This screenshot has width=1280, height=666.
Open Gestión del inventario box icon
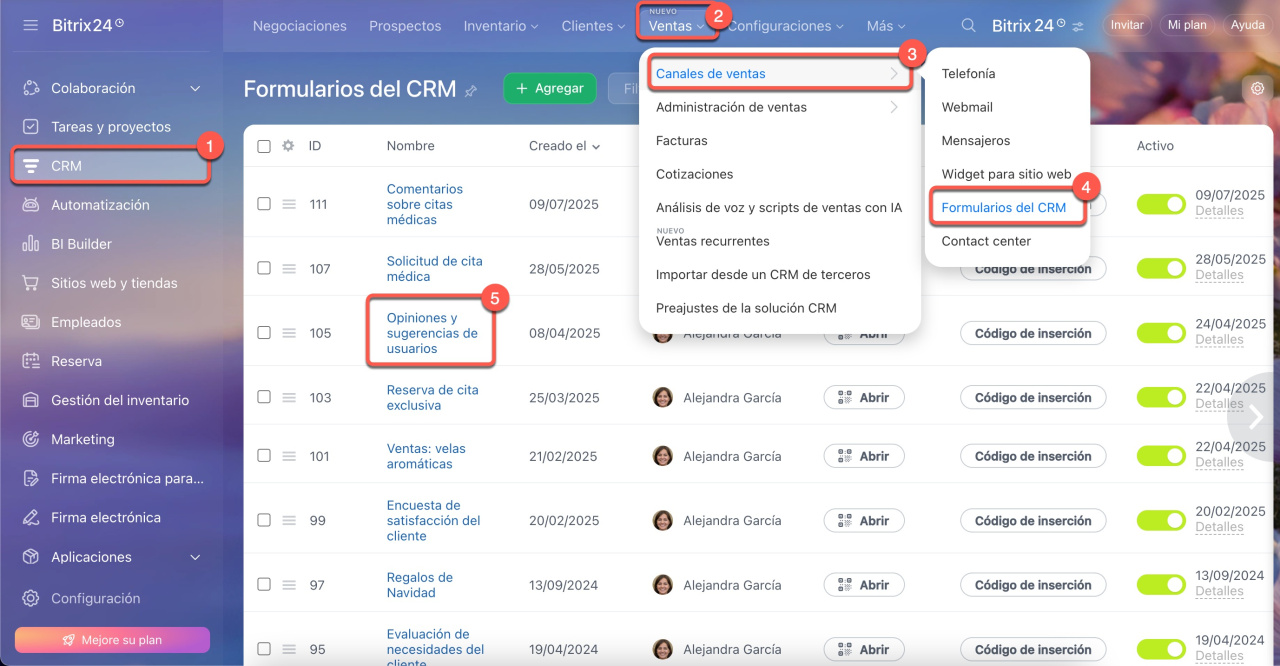(x=31, y=400)
